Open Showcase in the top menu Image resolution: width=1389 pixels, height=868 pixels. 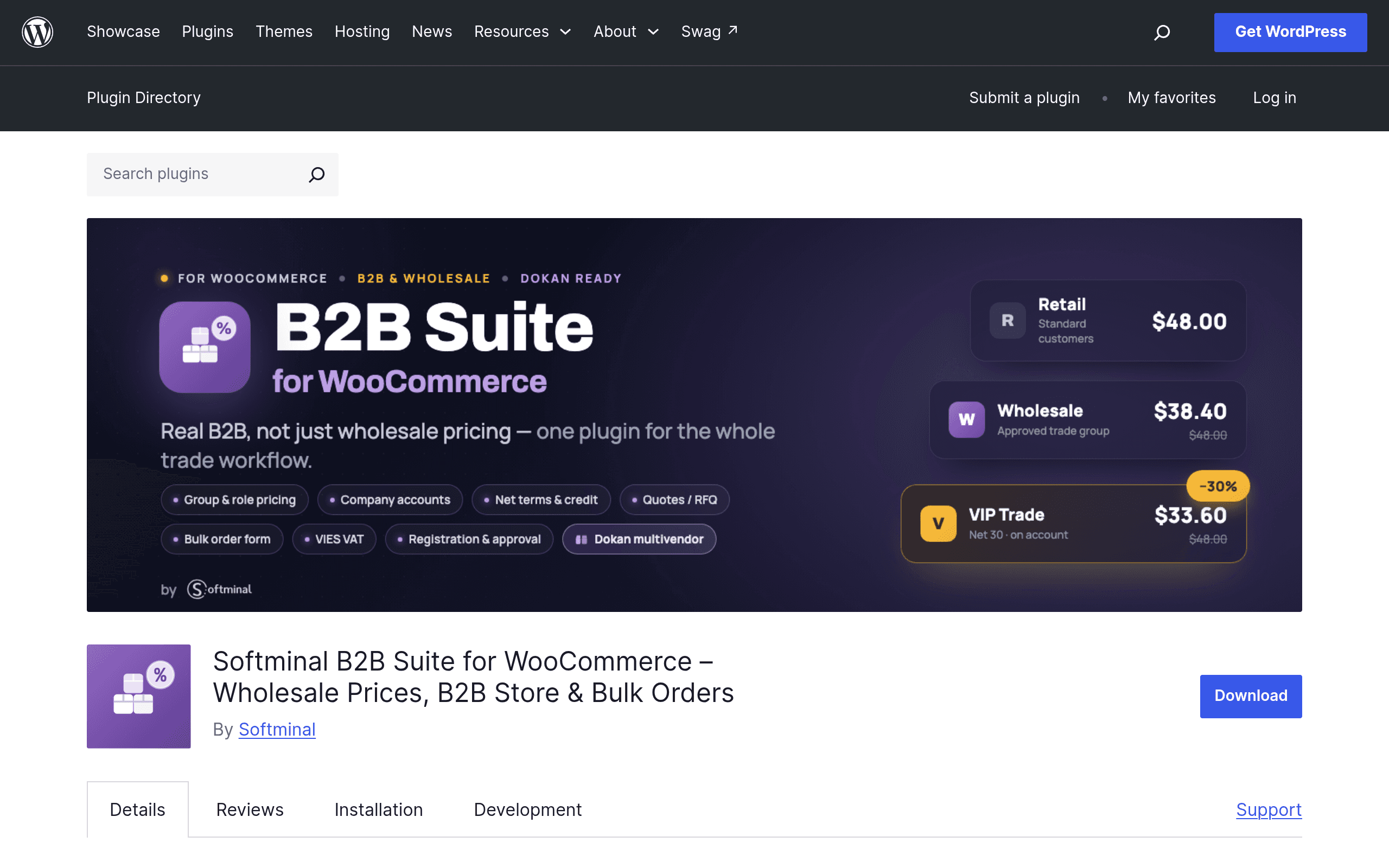tap(123, 31)
